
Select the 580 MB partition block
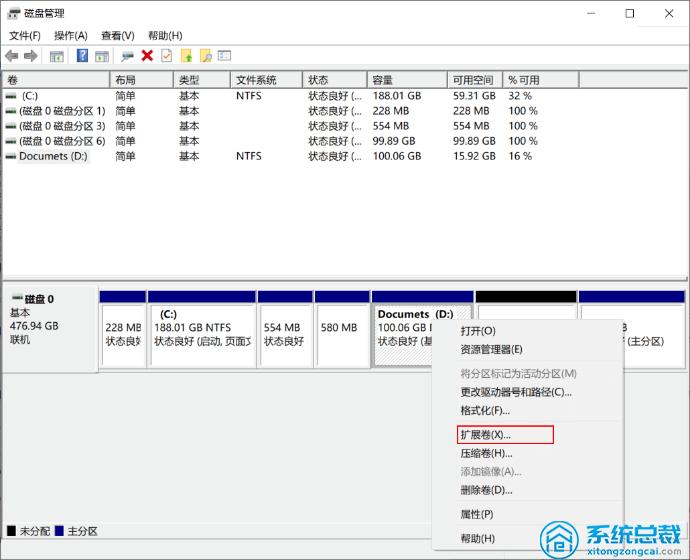pyautogui.click(x=342, y=329)
